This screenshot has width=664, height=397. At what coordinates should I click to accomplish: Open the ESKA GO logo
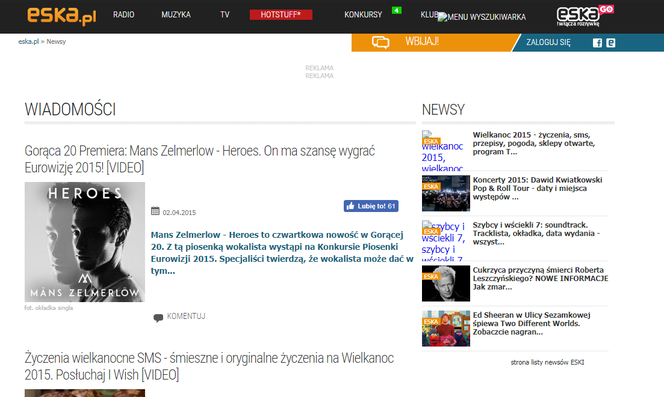point(585,16)
